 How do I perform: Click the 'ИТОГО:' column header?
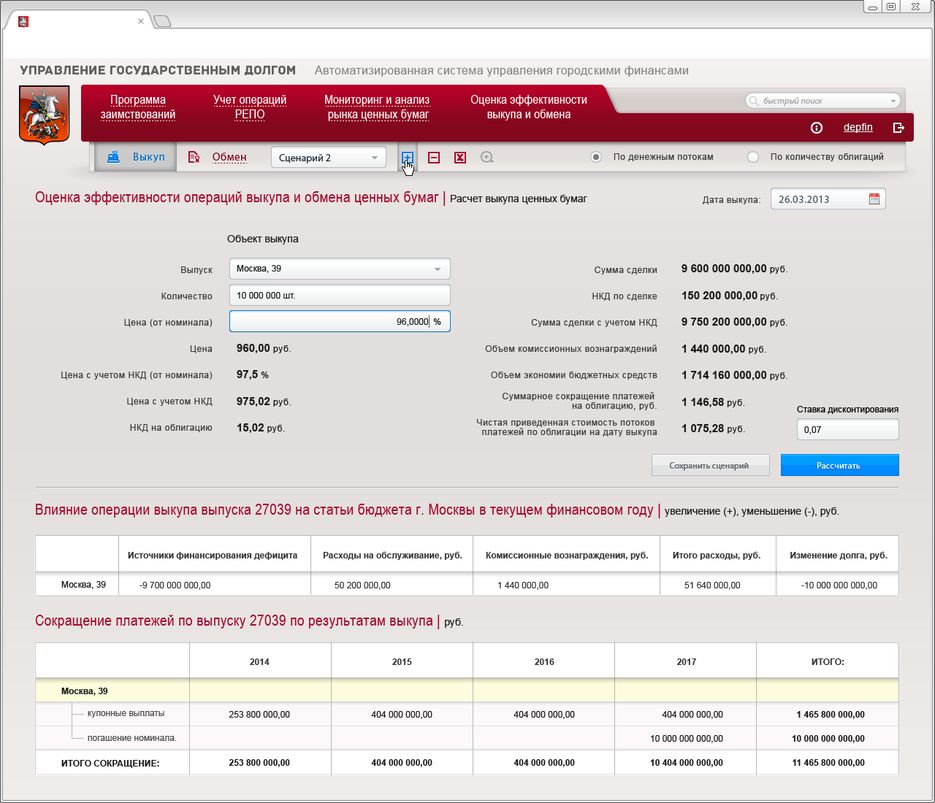coord(828,662)
